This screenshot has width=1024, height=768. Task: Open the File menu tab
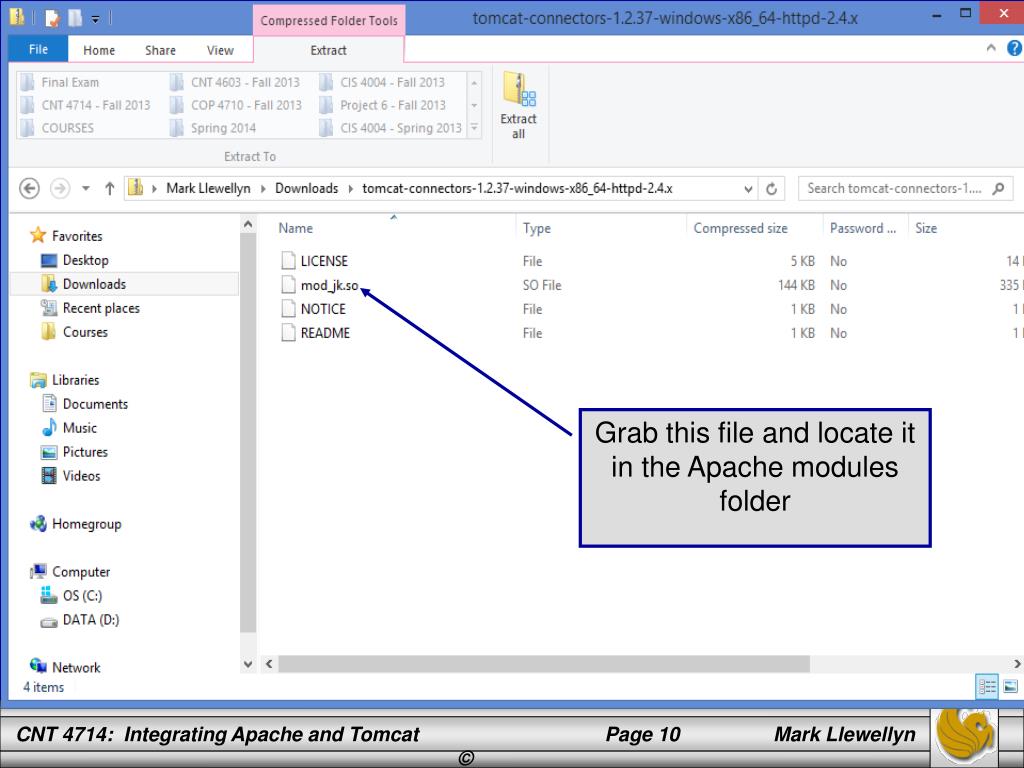tap(38, 49)
